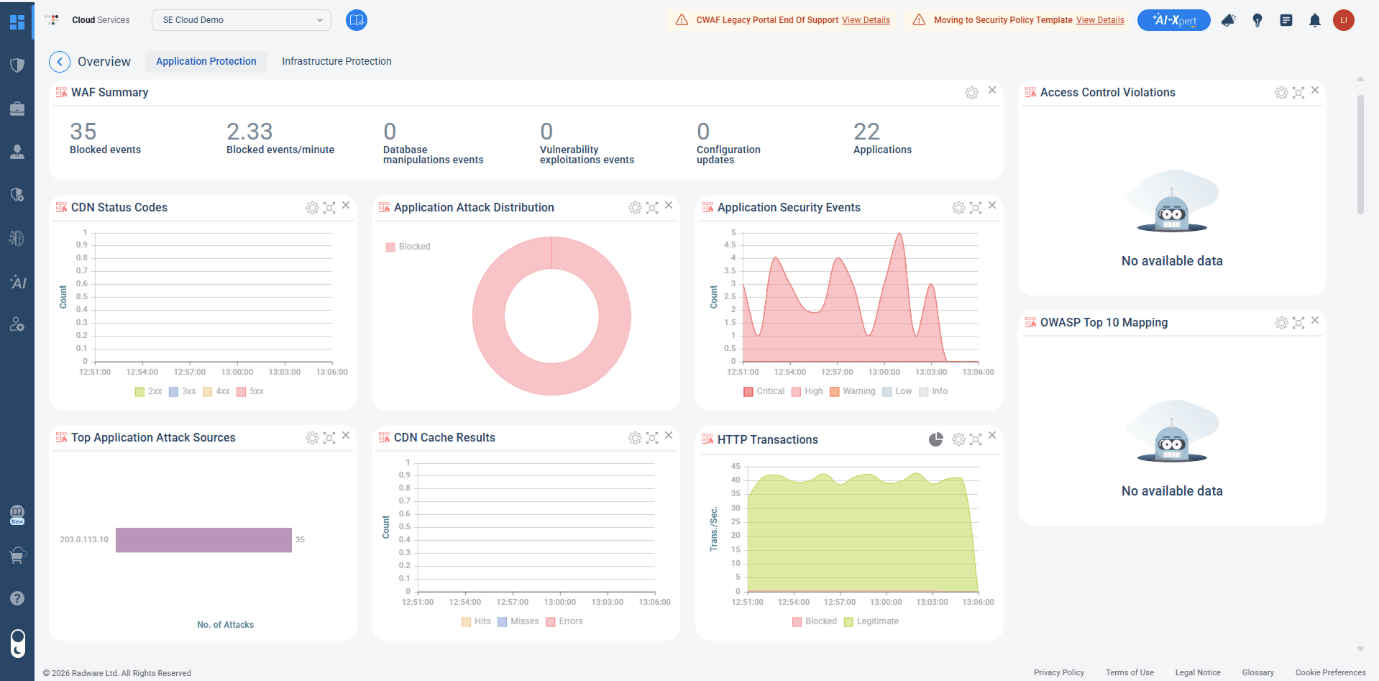Open CDN Status Codes settings gear
Screen dimensions: 1379x681
pos(312,207)
